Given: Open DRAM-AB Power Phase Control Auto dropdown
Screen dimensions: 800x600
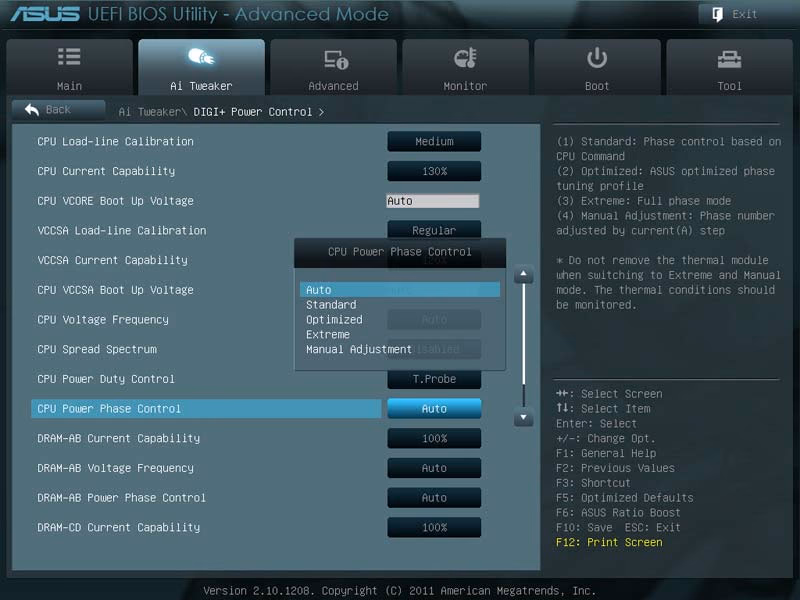Looking at the screenshot, I should pos(434,497).
